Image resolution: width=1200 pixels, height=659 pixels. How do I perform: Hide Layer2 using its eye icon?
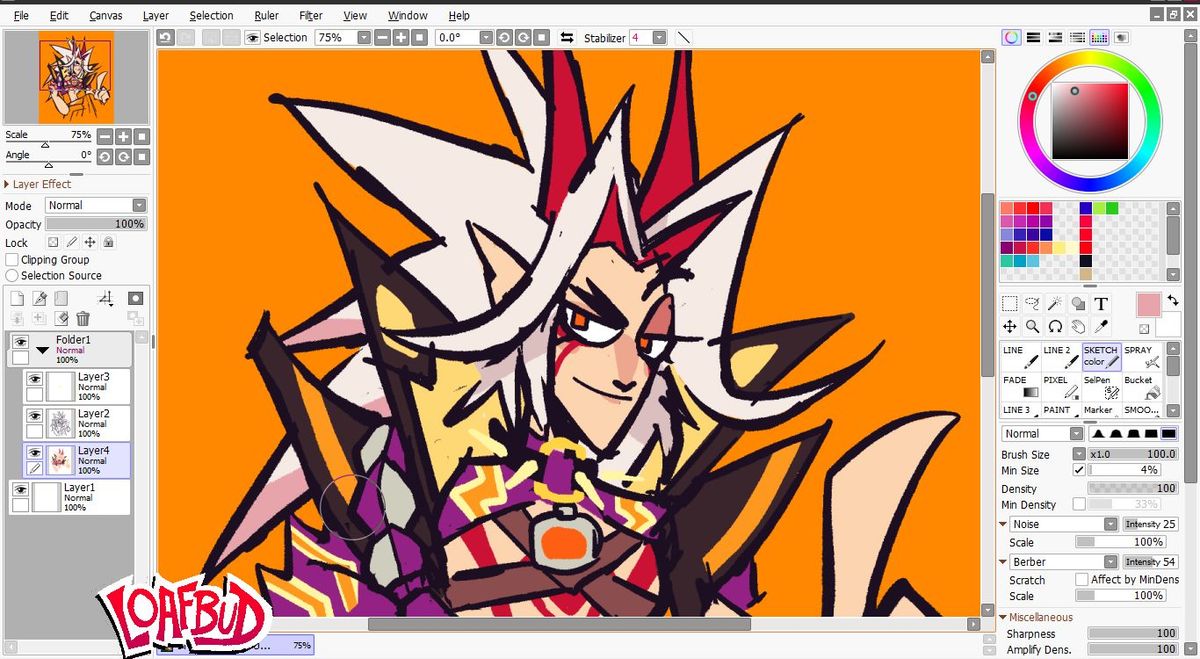(x=34, y=416)
